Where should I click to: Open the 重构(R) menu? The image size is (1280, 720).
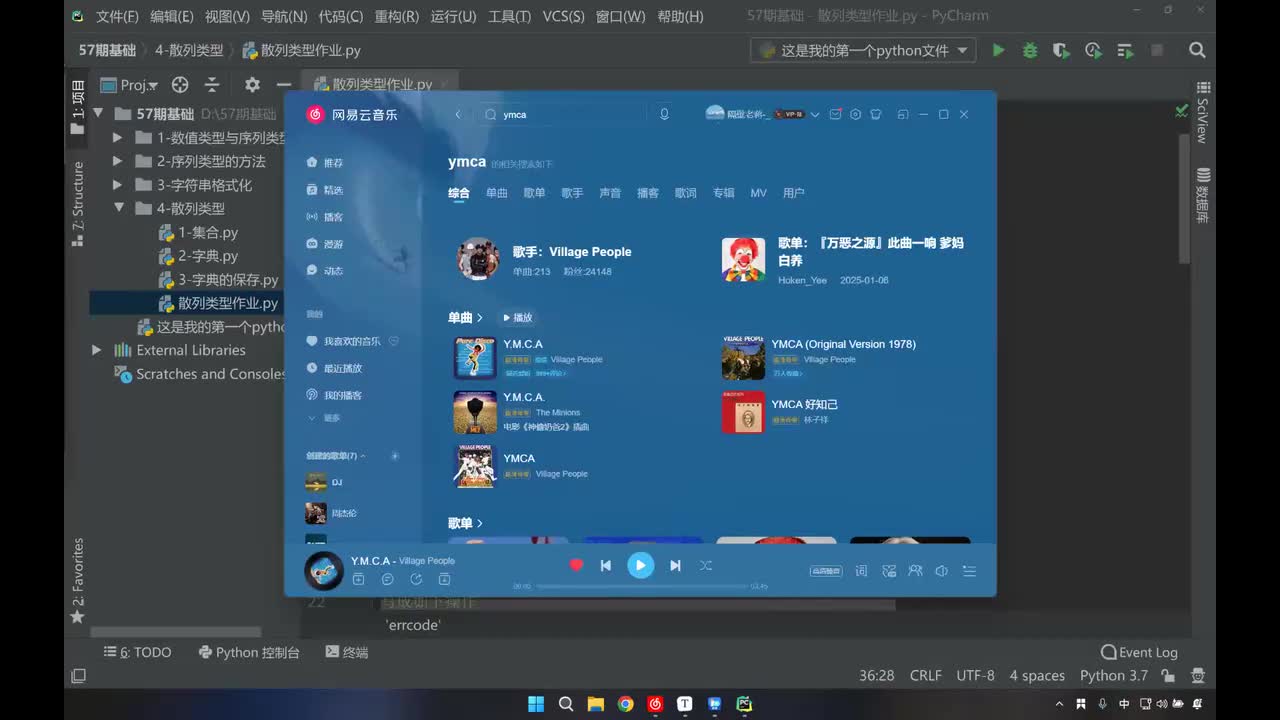click(397, 16)
